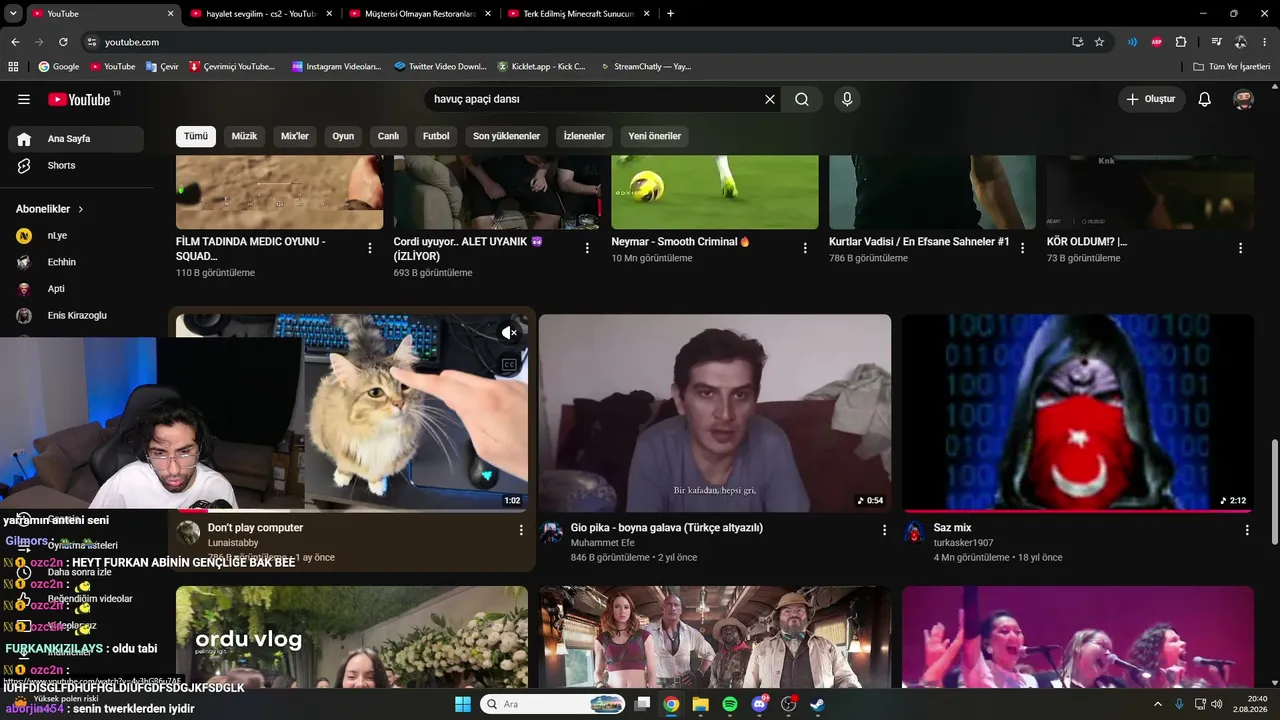Open the YouTube guide hamburger menu
1280x720 pixels.
coord(24,99)
